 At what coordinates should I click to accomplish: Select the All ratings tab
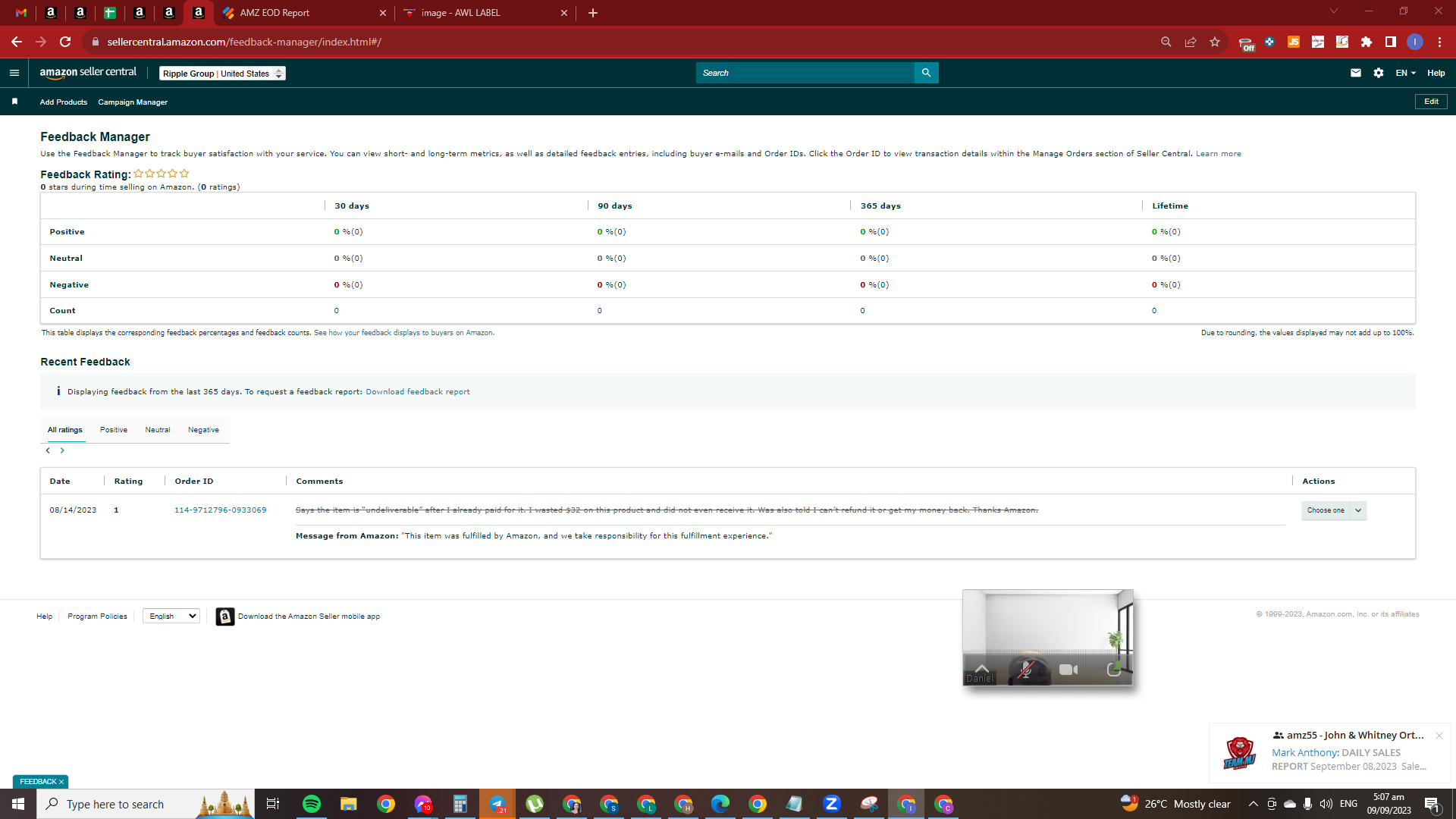coord(65,430)
